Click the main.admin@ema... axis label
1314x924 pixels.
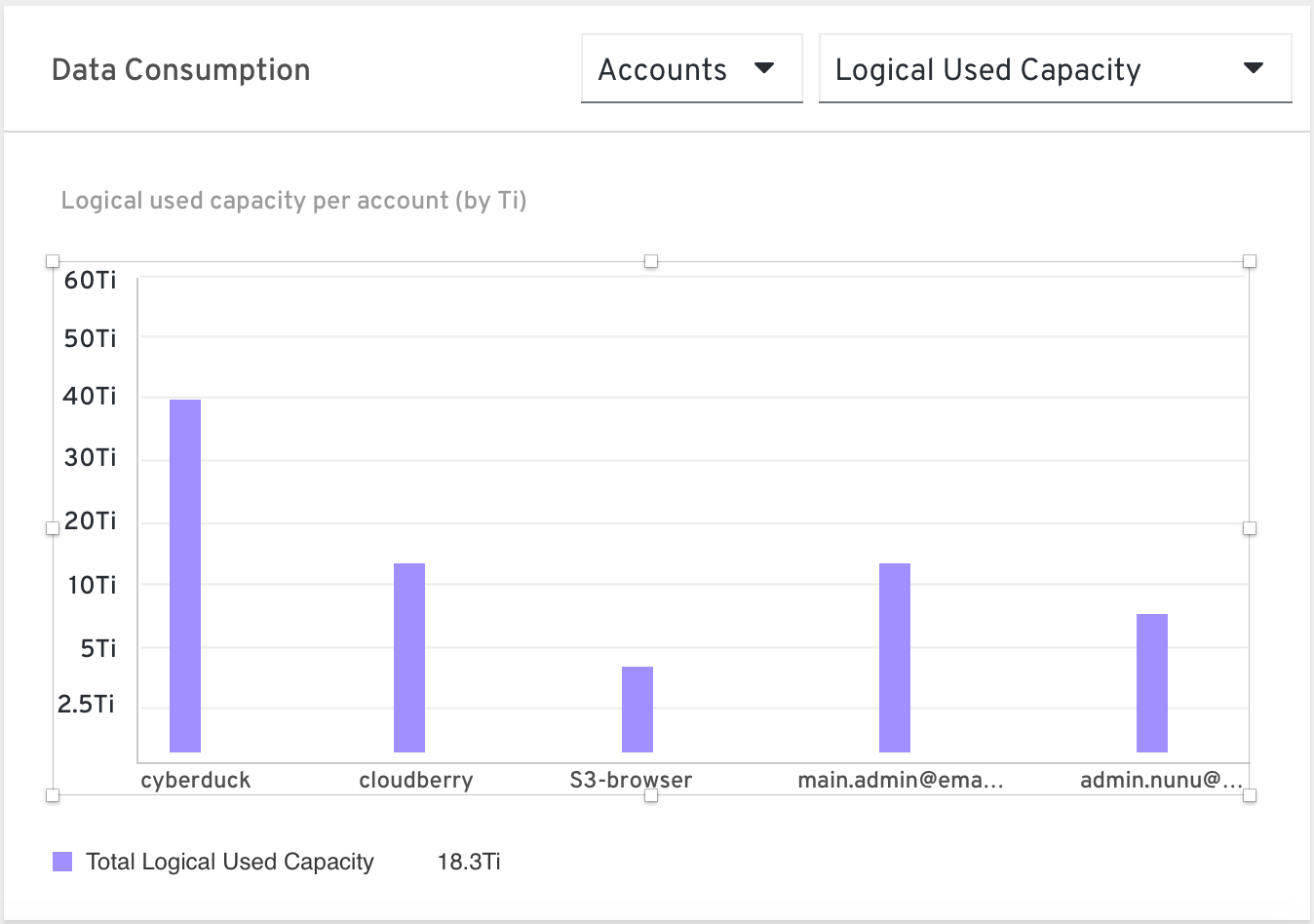901,780
